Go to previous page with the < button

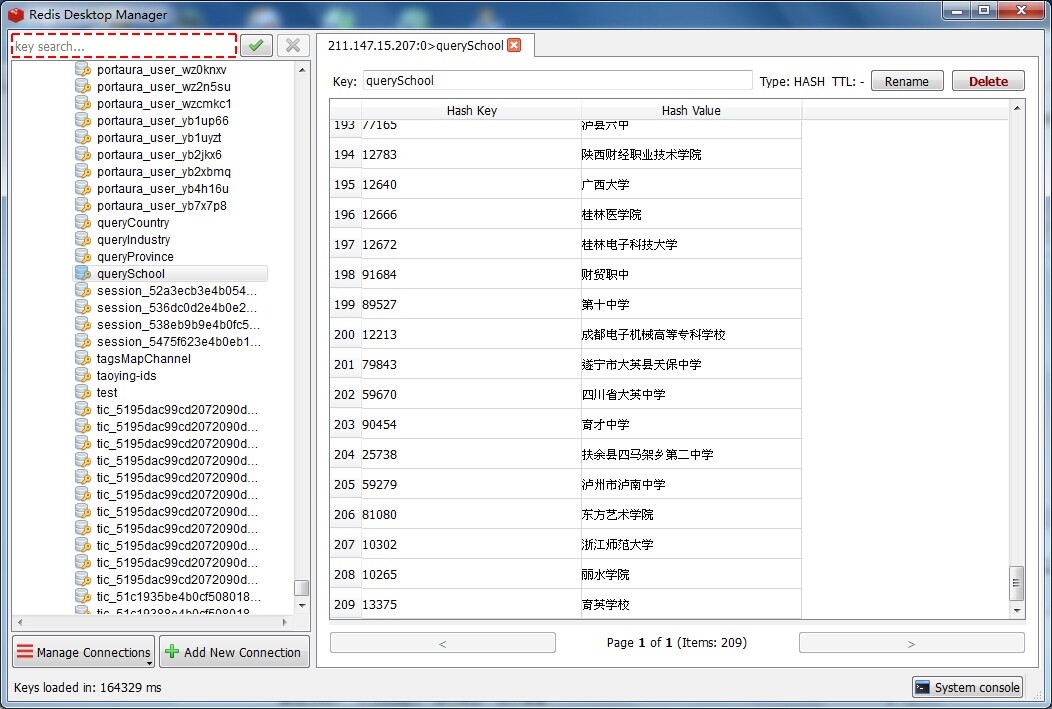[442, 643]
